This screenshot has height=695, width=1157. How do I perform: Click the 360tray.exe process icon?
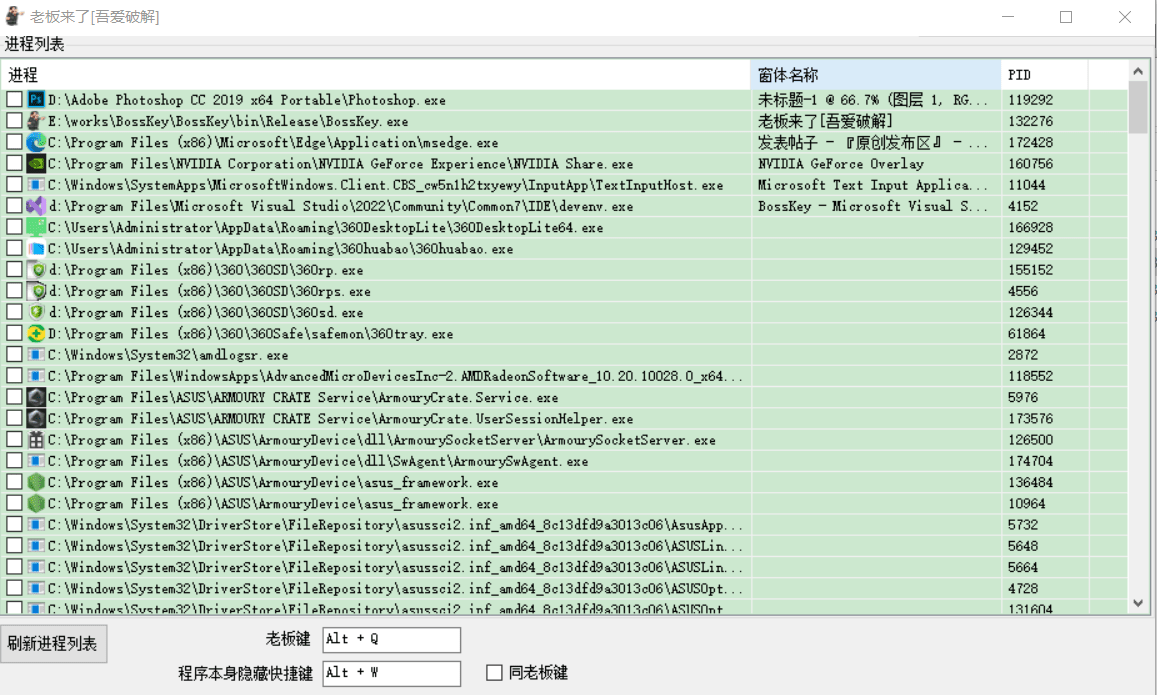[36, 333]
